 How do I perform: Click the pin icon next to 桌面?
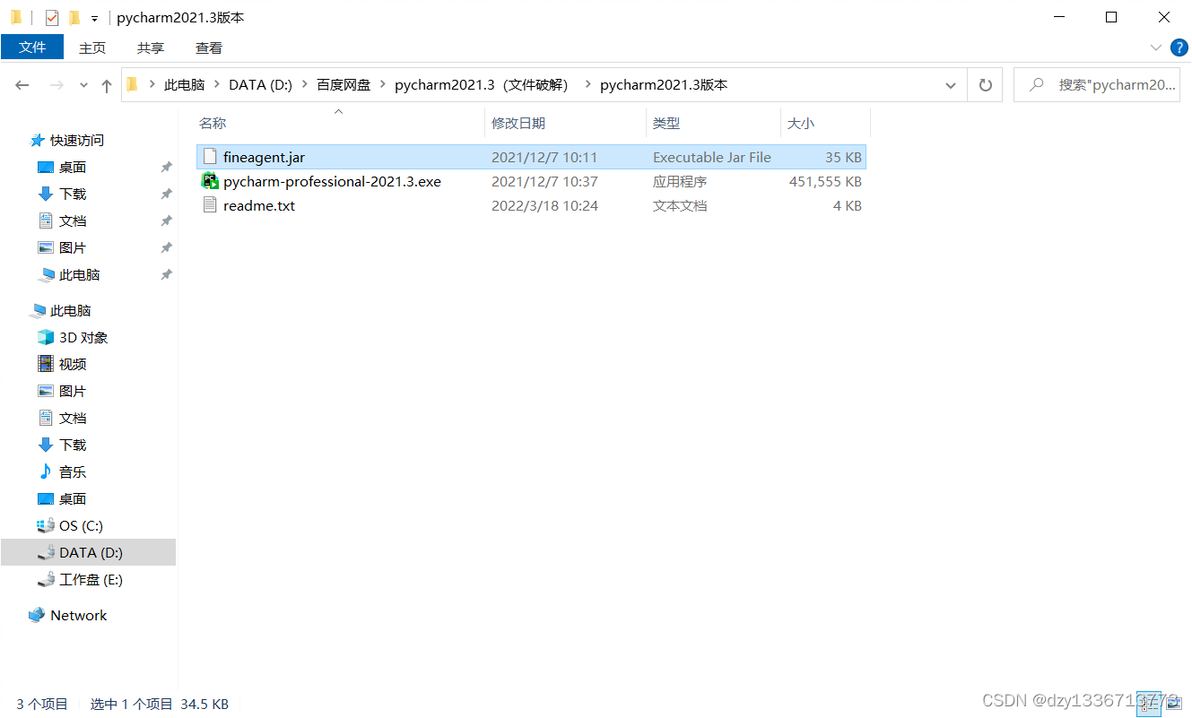[166, 167]
